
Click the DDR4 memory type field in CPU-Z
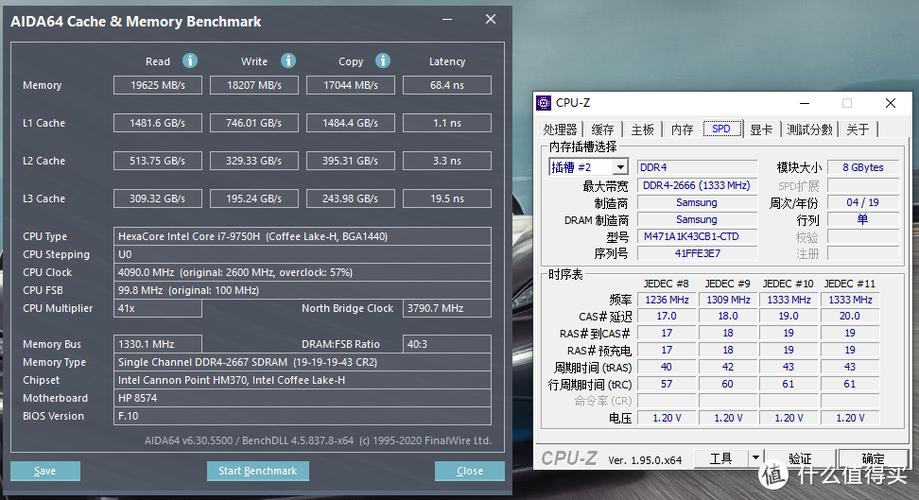tap(697, 168)
